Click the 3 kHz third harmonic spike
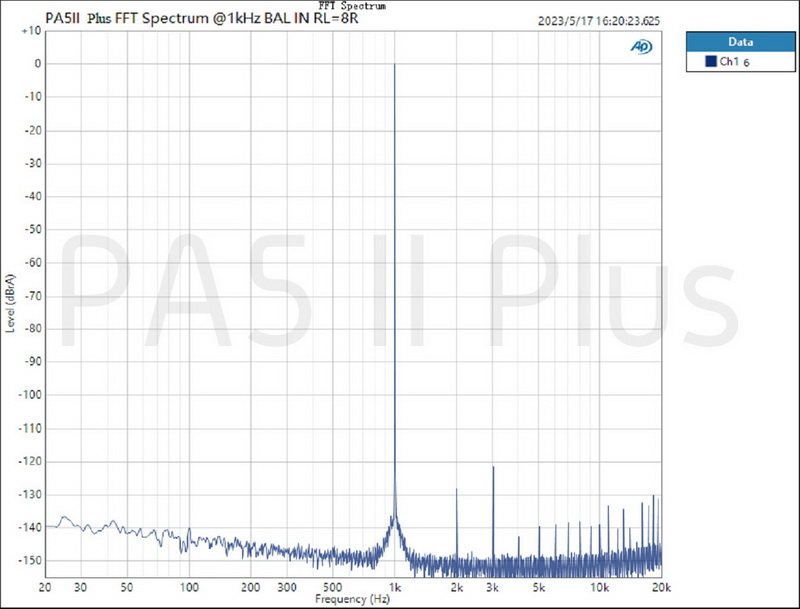800x609 pixels. click(493, 468)
